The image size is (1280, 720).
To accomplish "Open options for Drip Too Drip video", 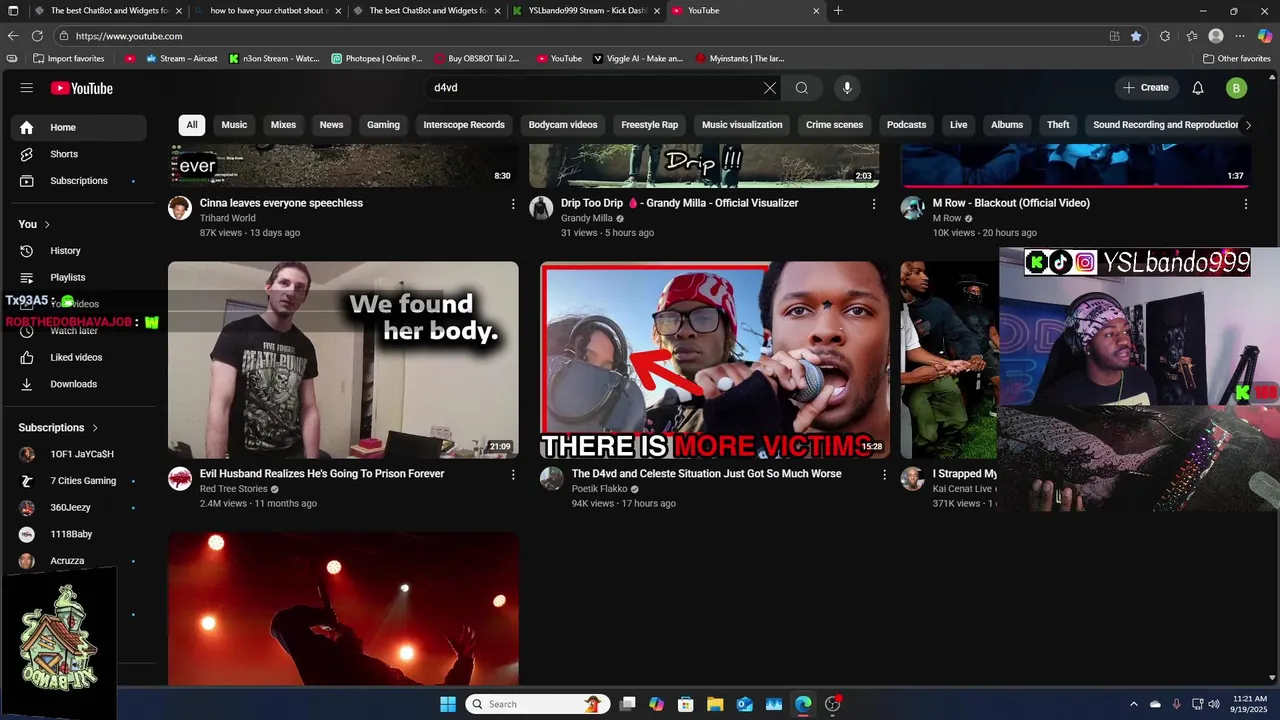I will (873, 204).
